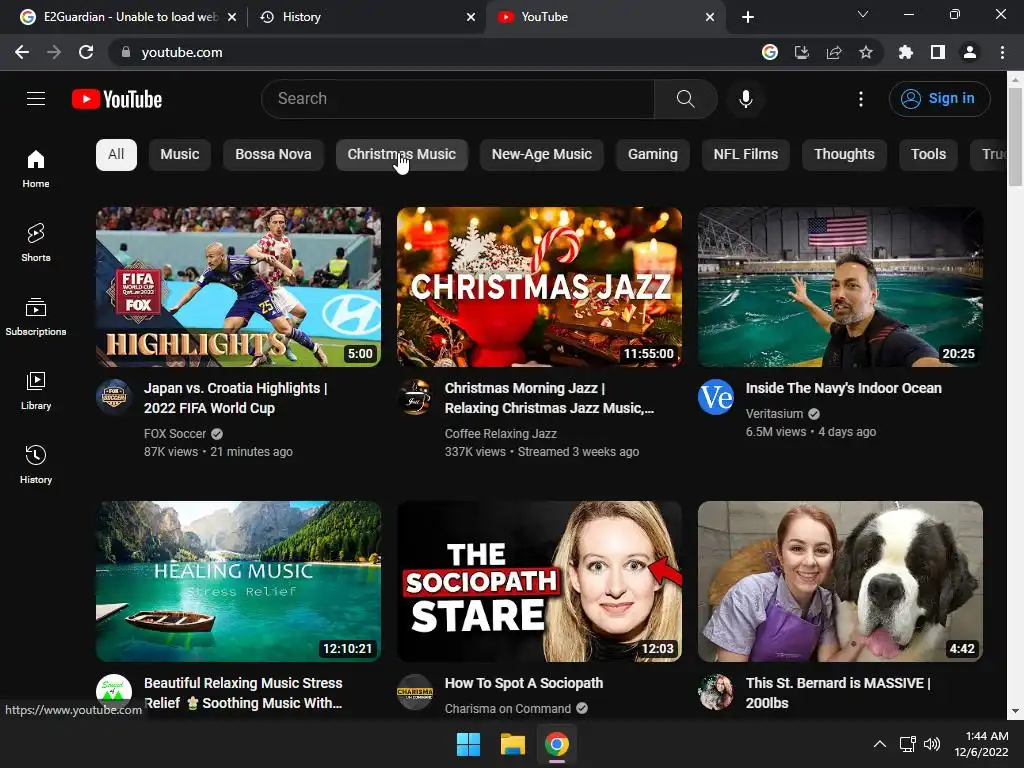Click the Chrome taskbar icon
The image size is (1024, 768).
556,744
